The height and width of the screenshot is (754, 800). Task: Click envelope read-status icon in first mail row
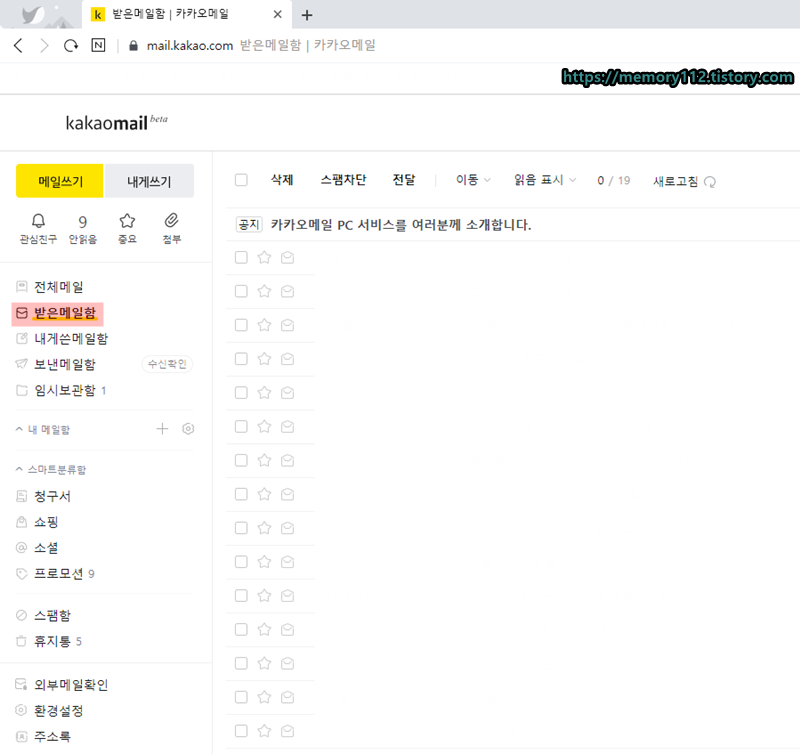[288, 258]
